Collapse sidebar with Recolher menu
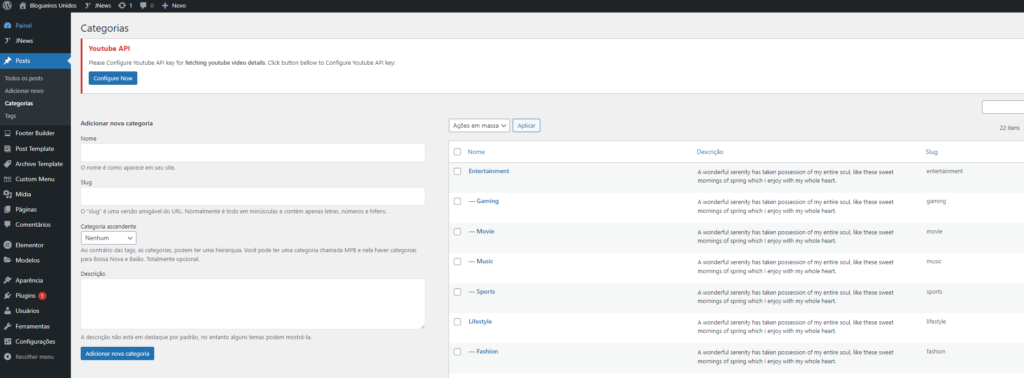The height and width of the screenshot is (378, 1024). pyautogui.click(x=35, y=357)
